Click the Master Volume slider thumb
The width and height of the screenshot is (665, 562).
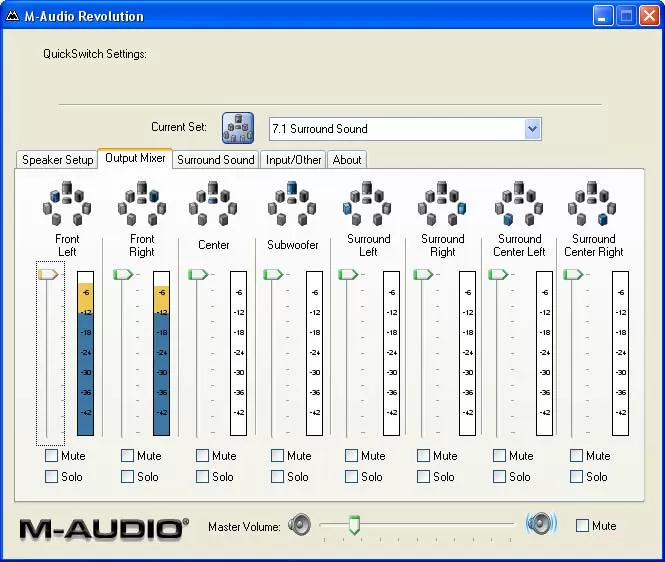click(x=355, y=525)
